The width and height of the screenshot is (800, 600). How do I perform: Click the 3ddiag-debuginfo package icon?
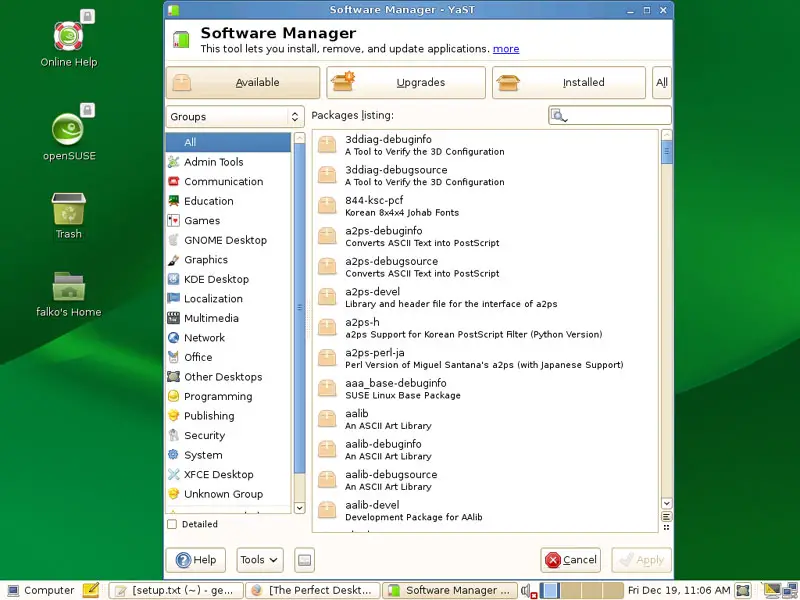327,144
